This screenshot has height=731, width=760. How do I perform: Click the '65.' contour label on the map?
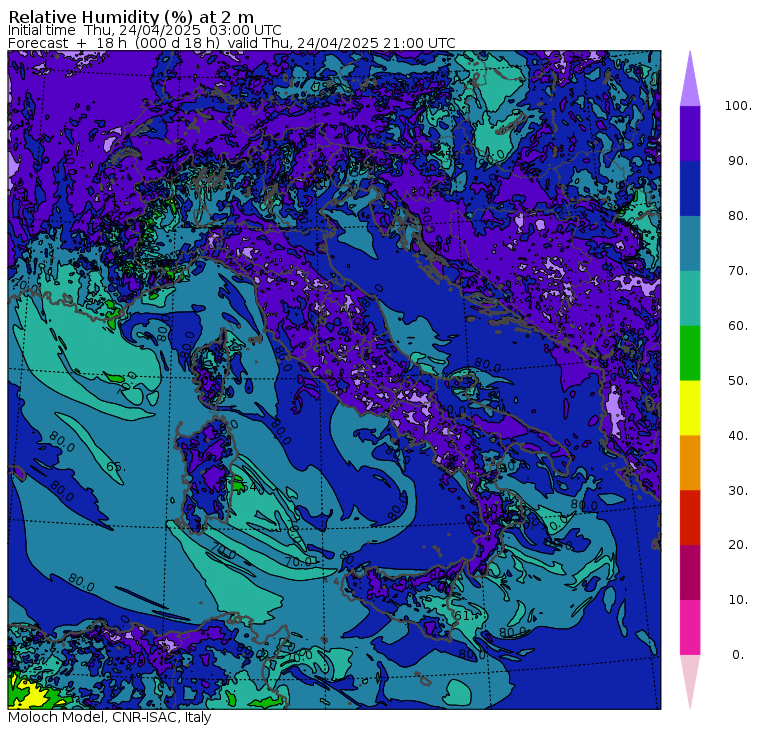(116, 467)
